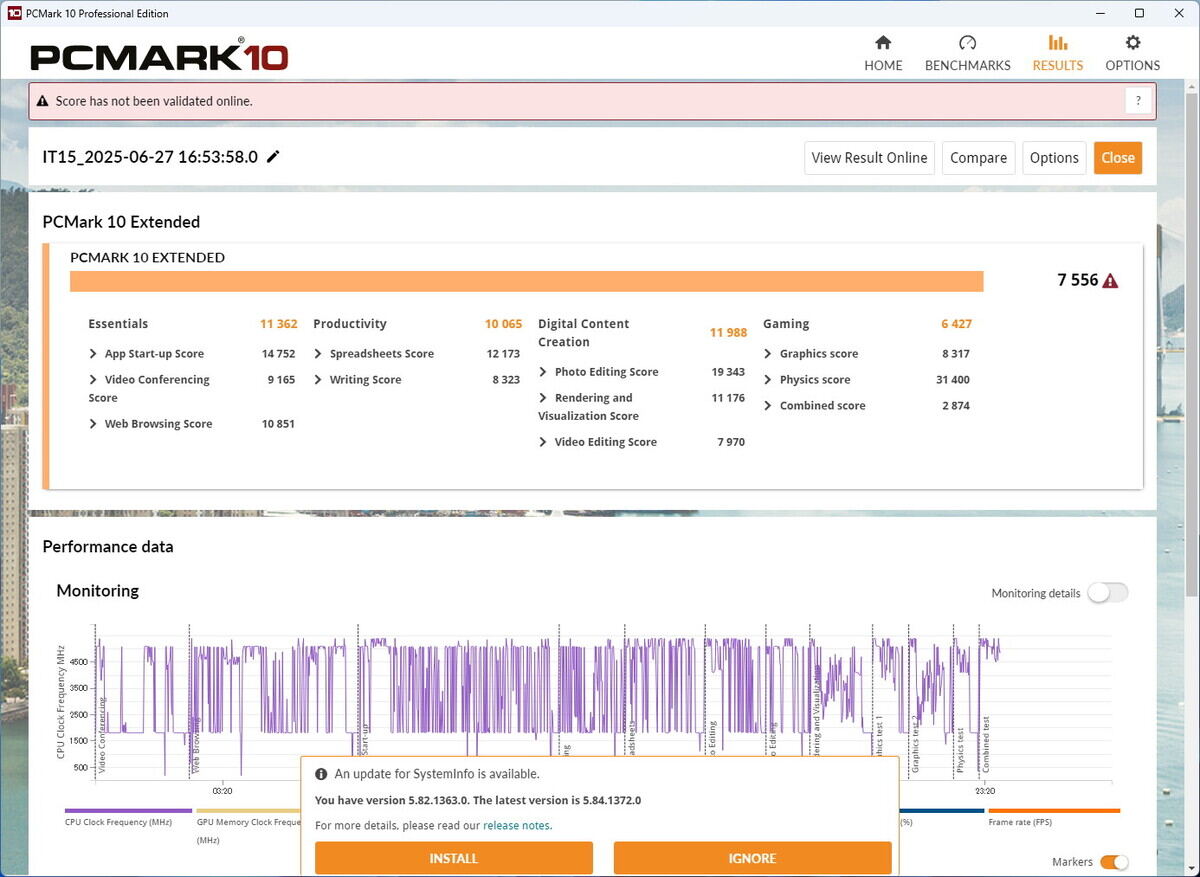
Task: Click the warning icon in validation banner
Action: [x=44, y=101]
